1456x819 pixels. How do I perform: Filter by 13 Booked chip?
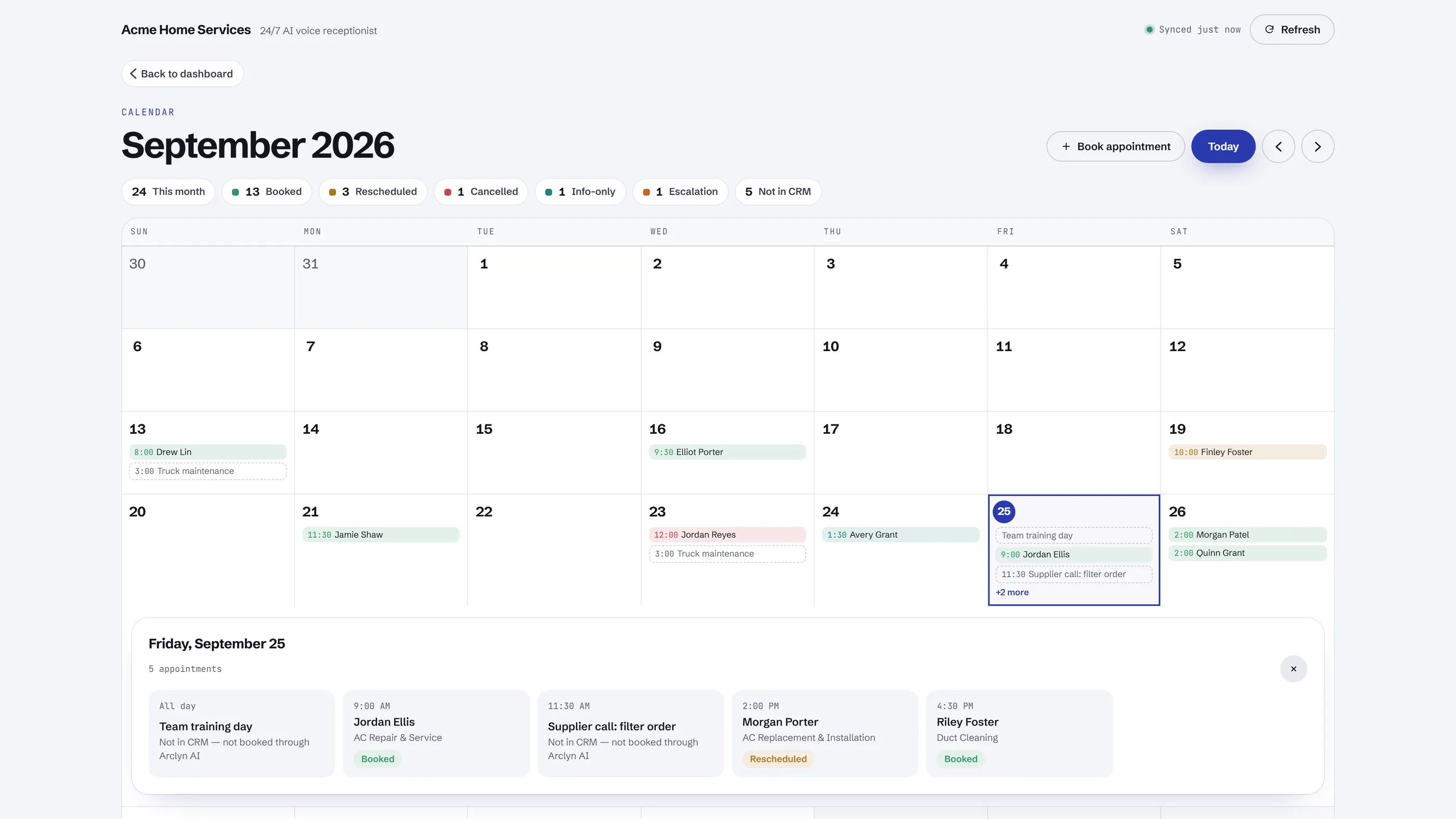coord(267,191)
